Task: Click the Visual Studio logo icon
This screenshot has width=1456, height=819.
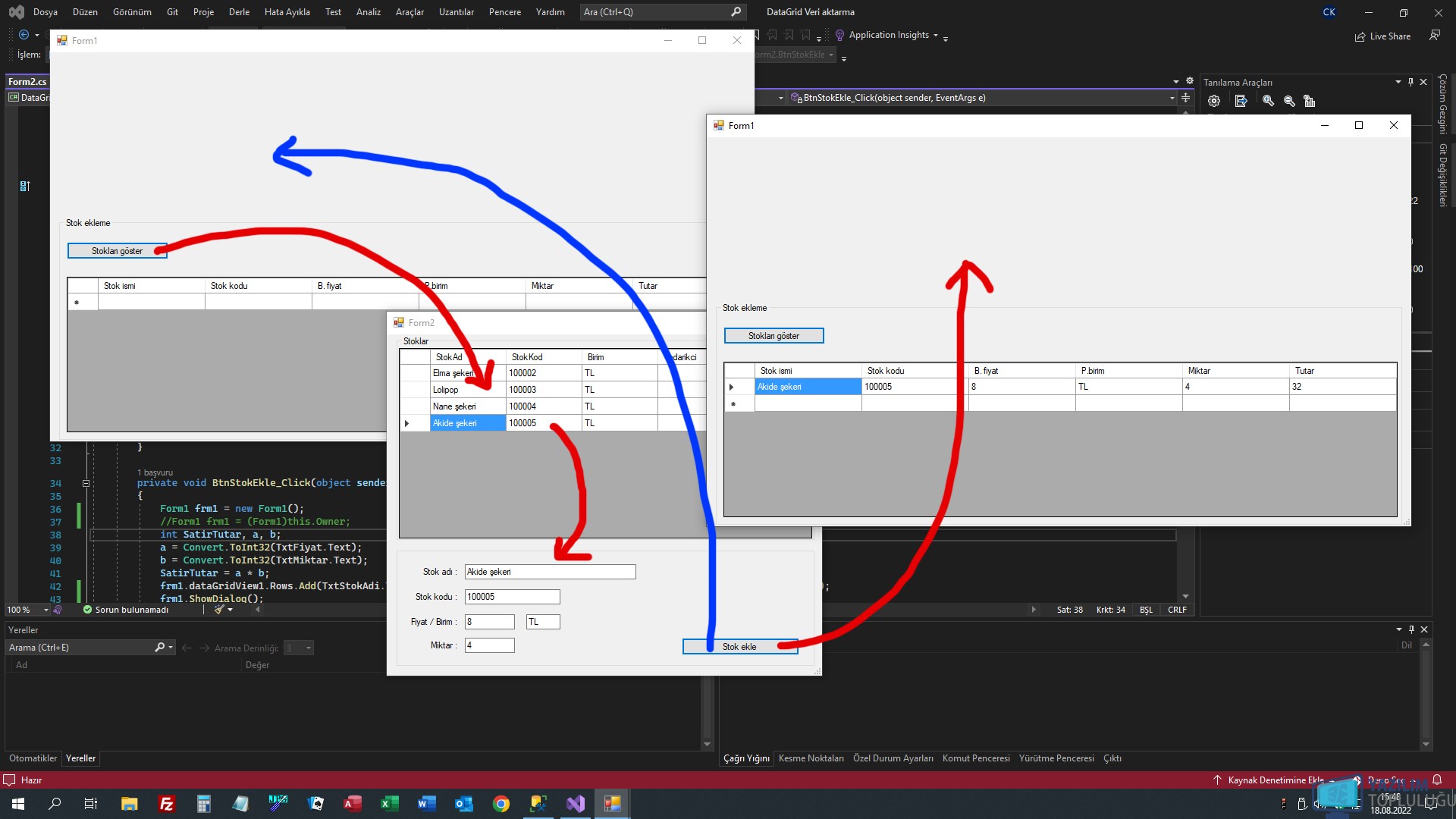Action: pos(16,12)
